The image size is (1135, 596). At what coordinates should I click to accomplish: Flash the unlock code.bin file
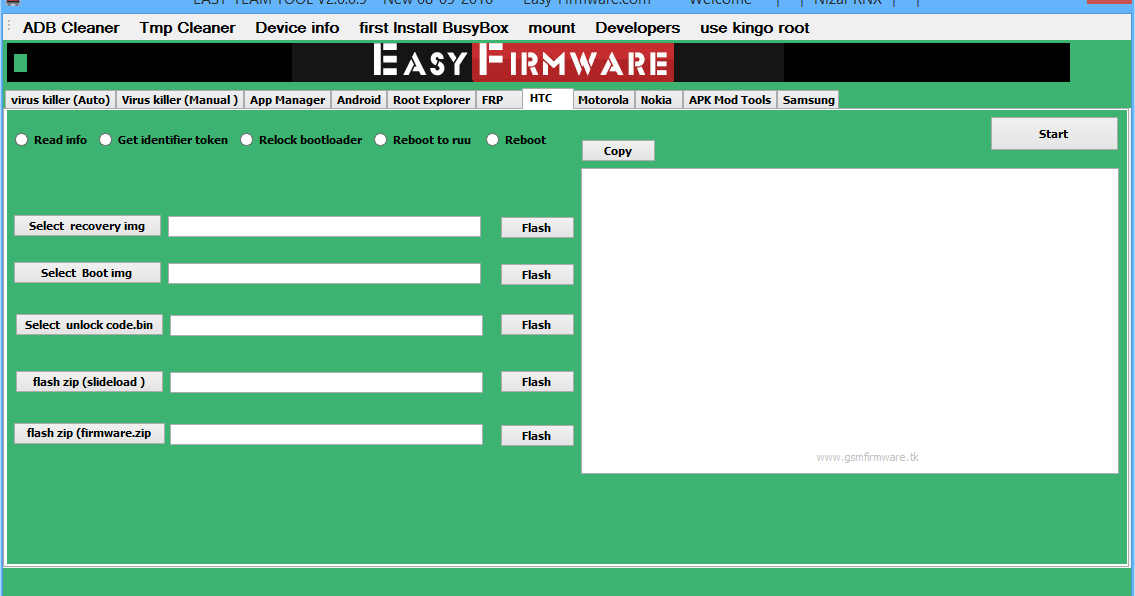click(537, 324)
